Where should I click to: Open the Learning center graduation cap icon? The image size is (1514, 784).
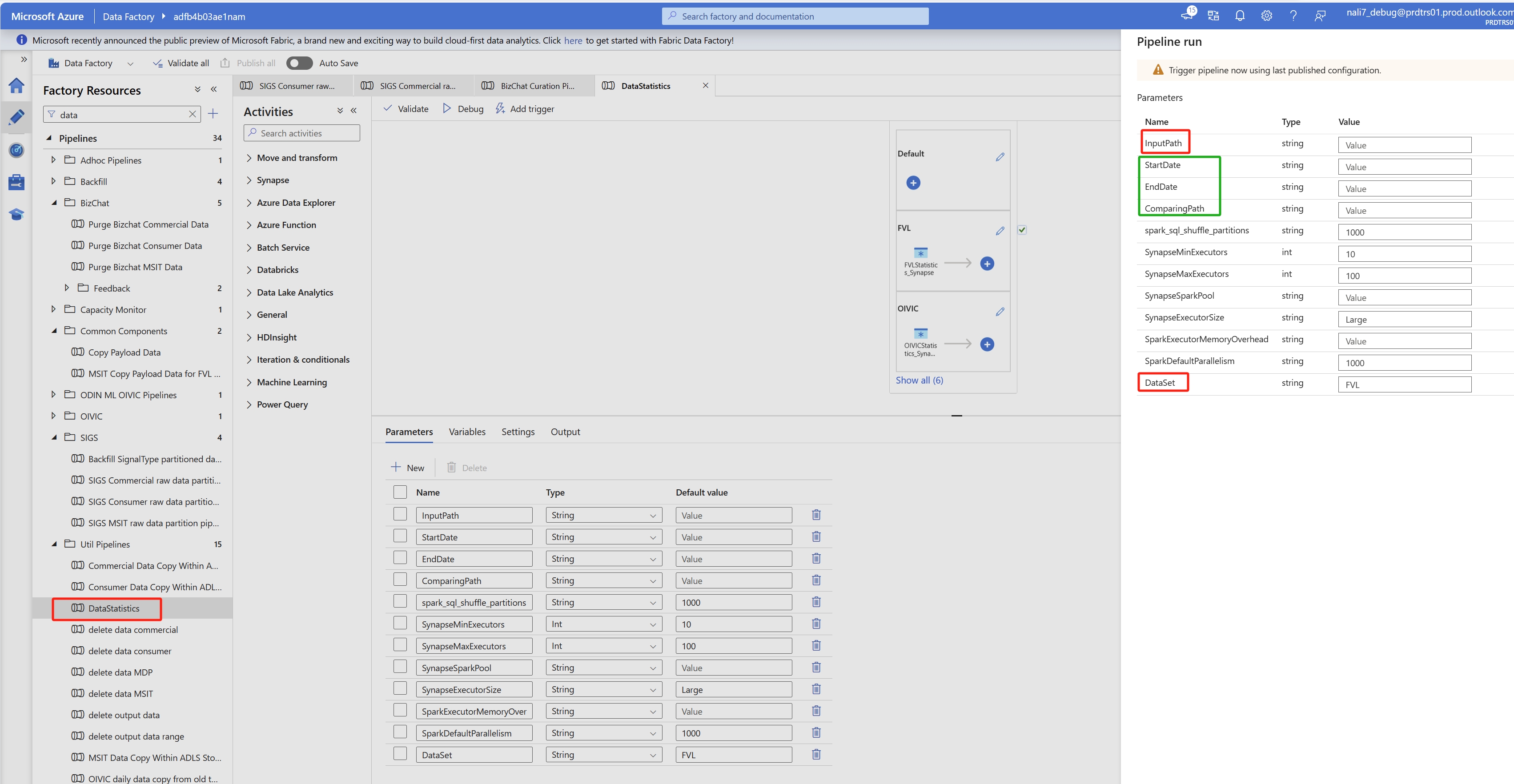pos(16,214)
